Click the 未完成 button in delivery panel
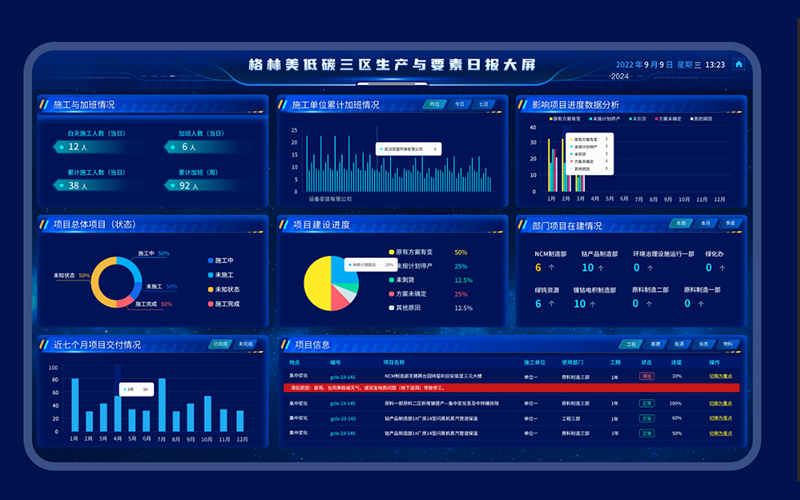800x500 pixels. coord(245,344)
